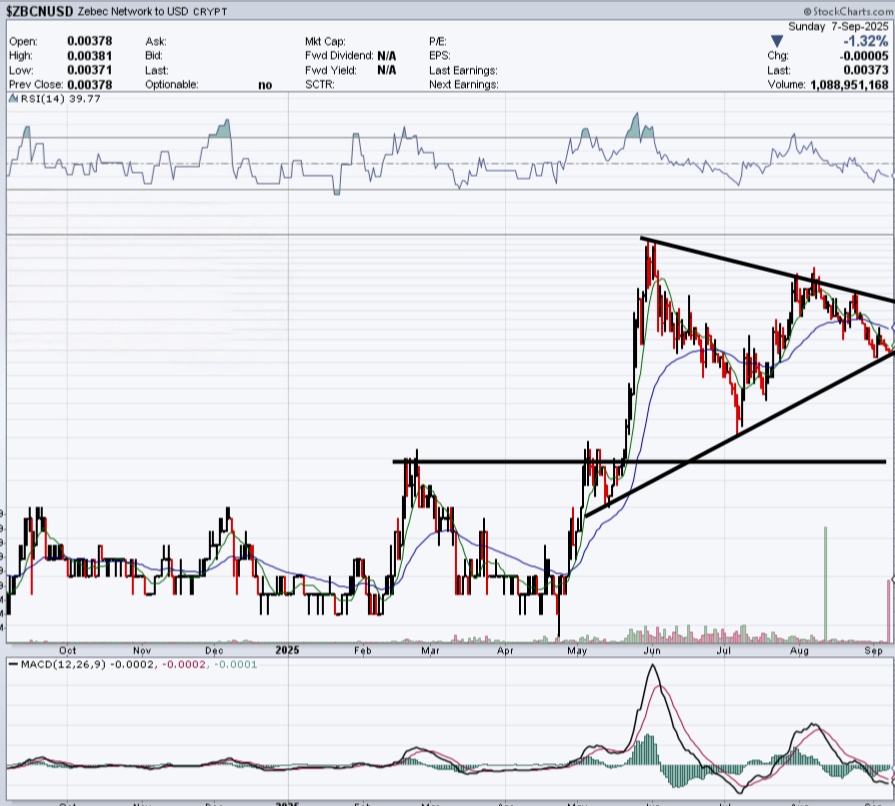Click the High value 0.00381
Image resolution: width=895 pixels, height=806 pixels.
pyautogui.click(x=90, y=55)
